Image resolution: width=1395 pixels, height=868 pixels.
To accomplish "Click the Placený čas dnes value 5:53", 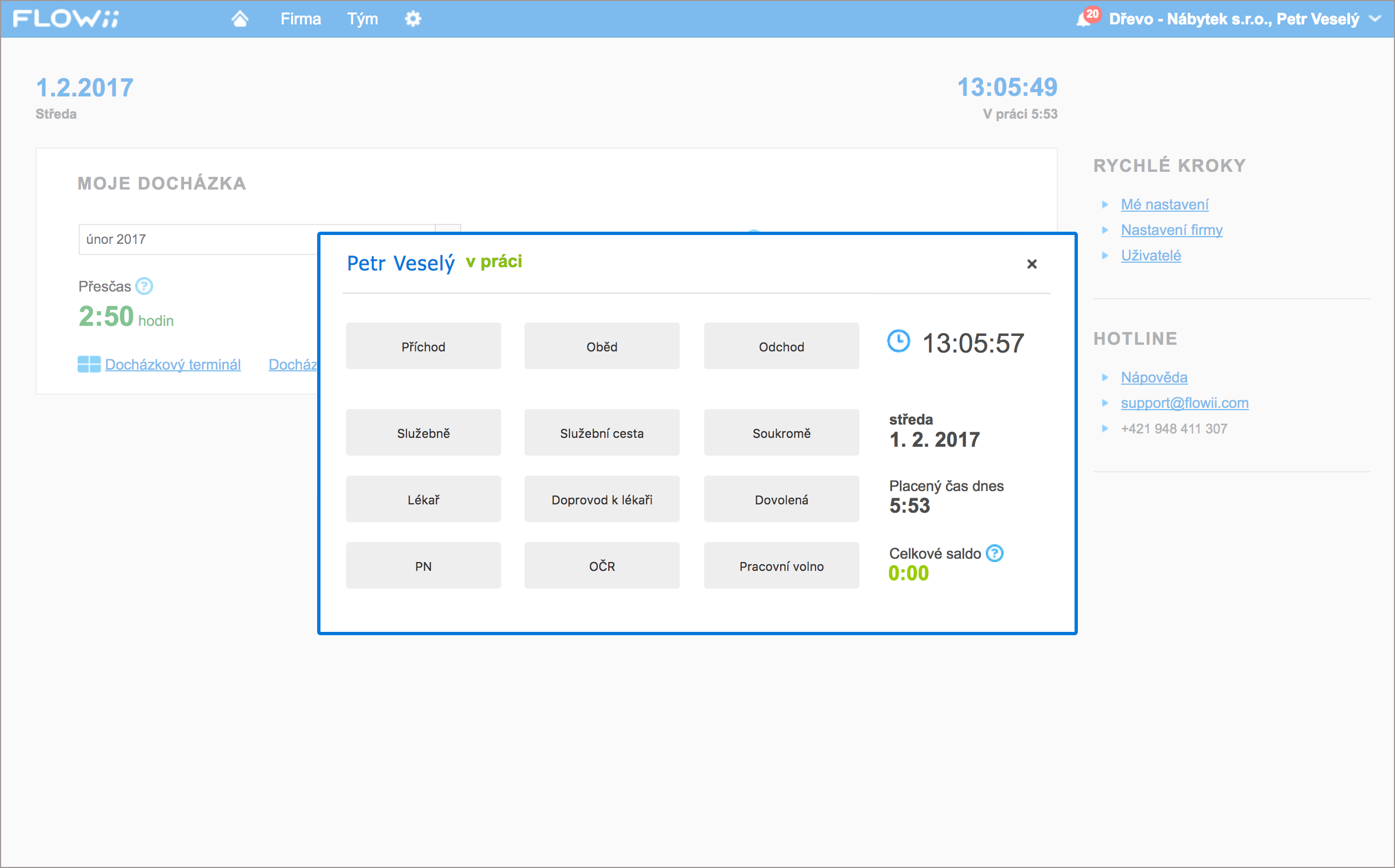I will tap(909, 506).
